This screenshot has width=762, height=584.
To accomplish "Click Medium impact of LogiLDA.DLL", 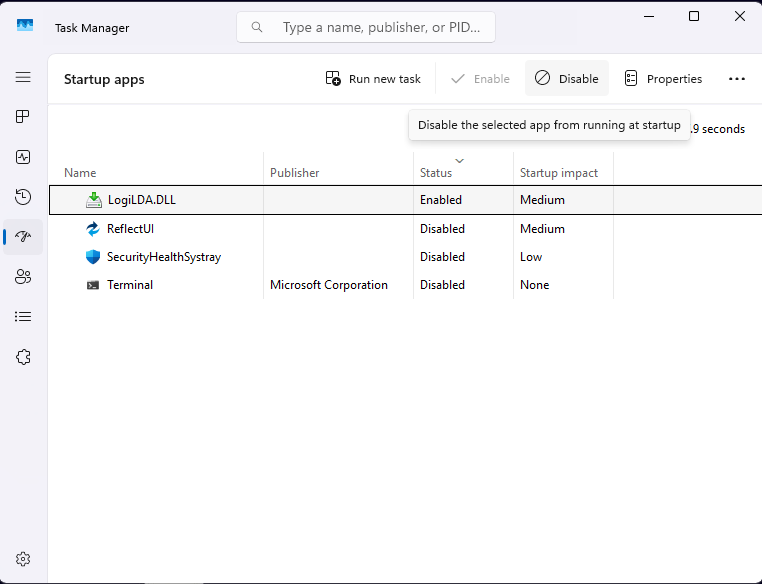I will pos(542,200).
